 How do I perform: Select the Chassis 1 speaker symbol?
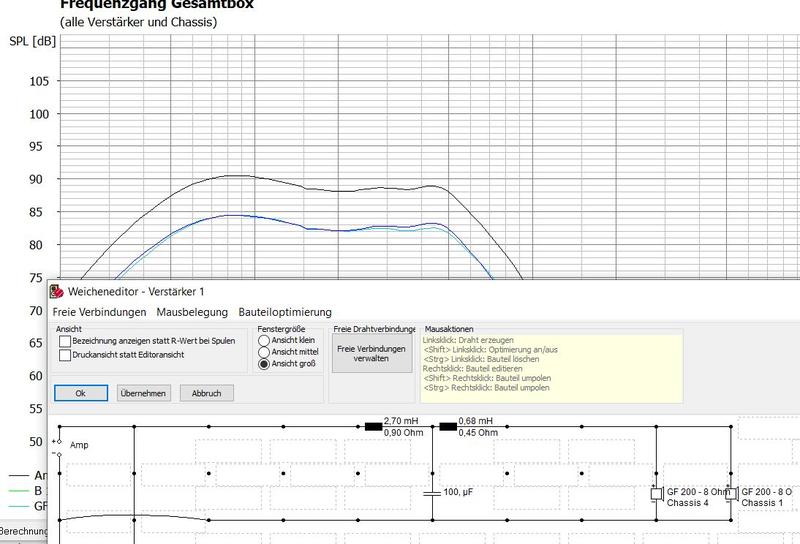[731, 494]
